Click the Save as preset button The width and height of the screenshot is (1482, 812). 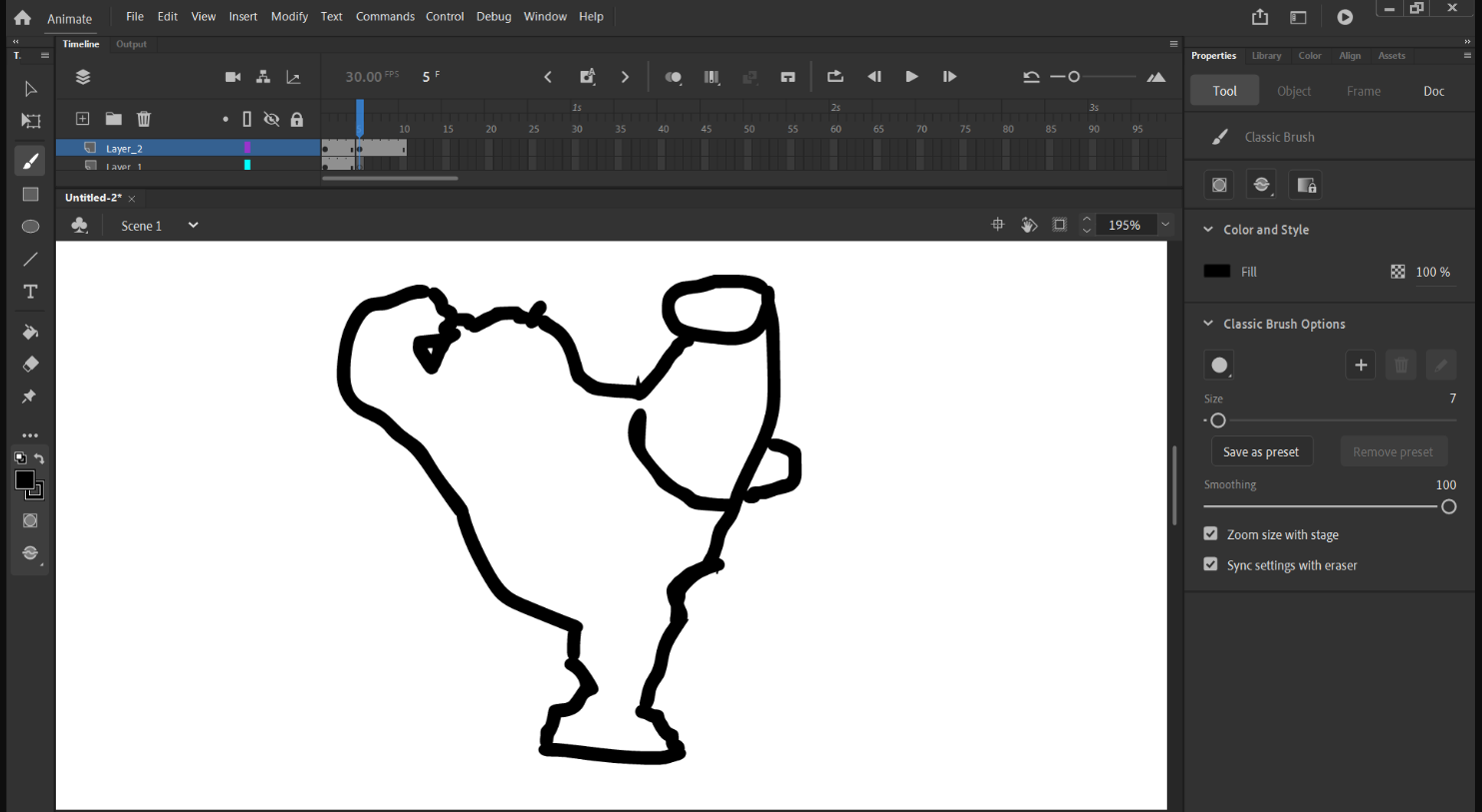[x=1261, y=451]
